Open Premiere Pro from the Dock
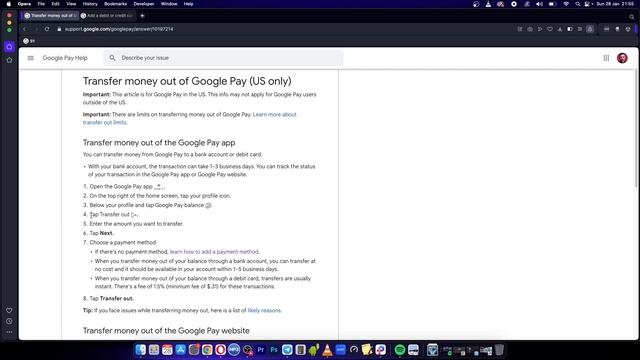Image resolution: width=640 pixels, height=360 pixels. (x=260, y=350)
